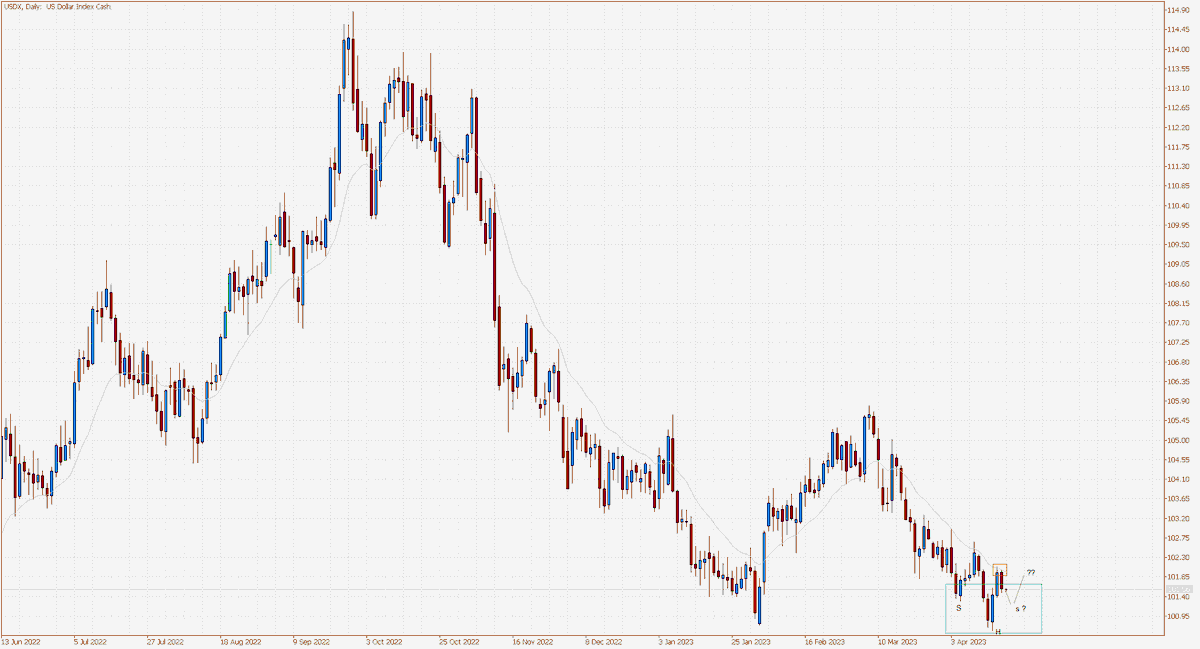Click the 107.25 price axis label
Image resolution: width=1200 pixels, height=649 pixels.
tap(1177, 342)
